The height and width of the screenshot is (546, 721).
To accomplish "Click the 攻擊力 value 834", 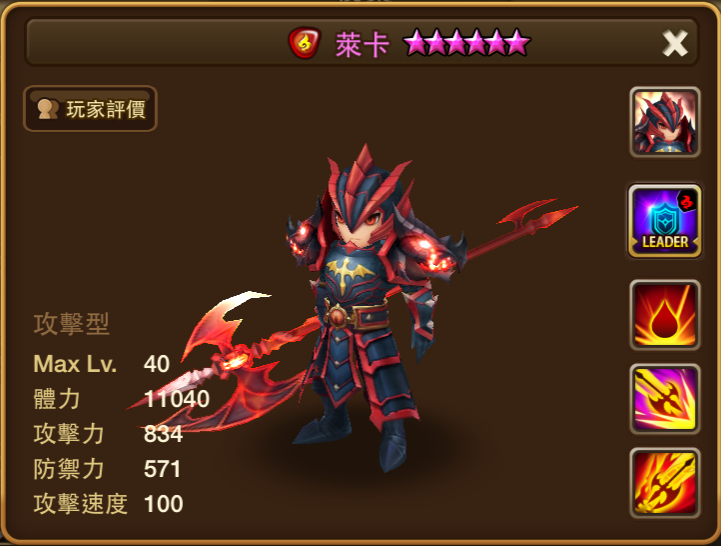I will tap(163, 434).
